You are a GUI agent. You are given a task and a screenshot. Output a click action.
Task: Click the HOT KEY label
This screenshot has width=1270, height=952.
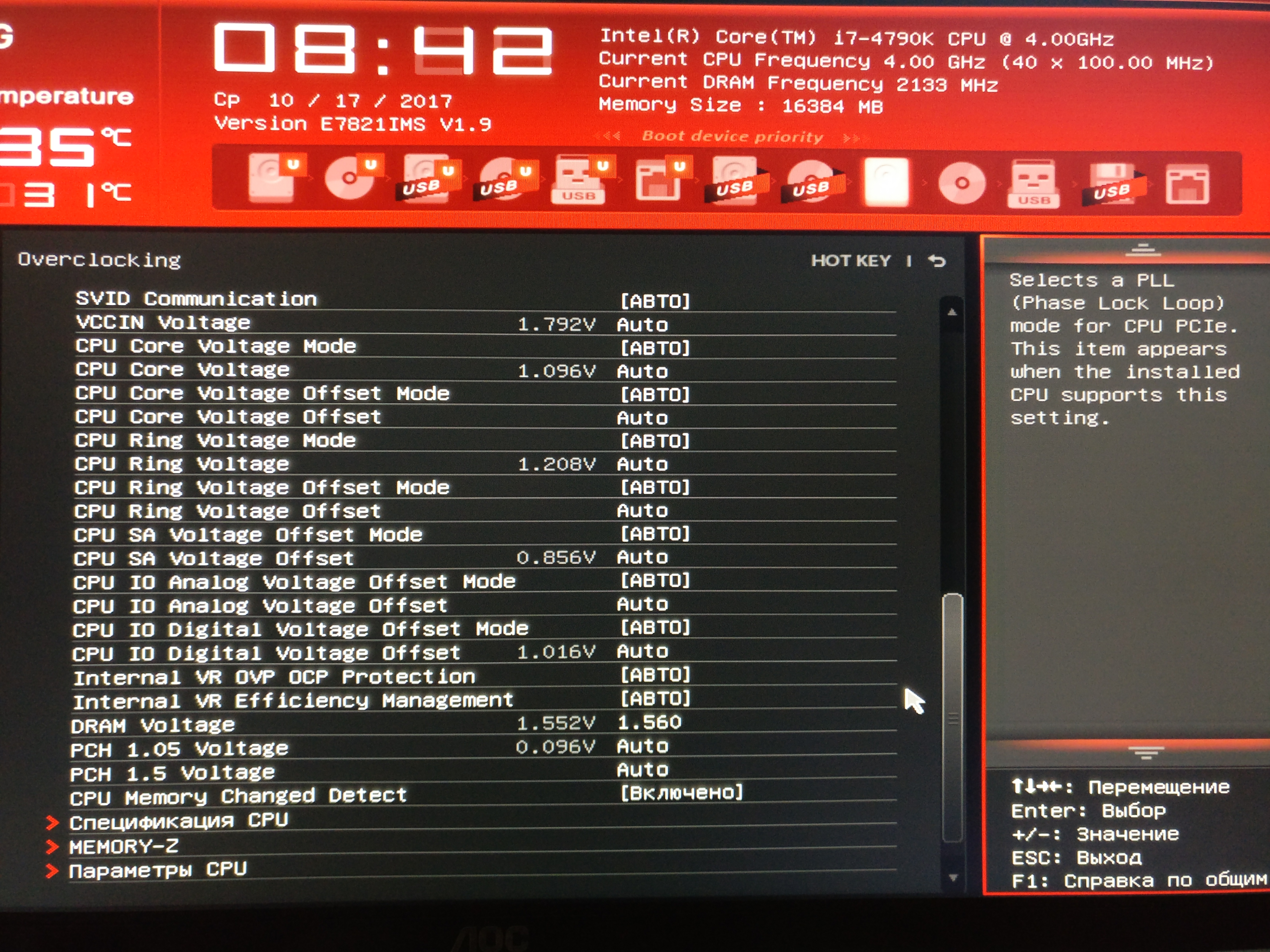850,261
